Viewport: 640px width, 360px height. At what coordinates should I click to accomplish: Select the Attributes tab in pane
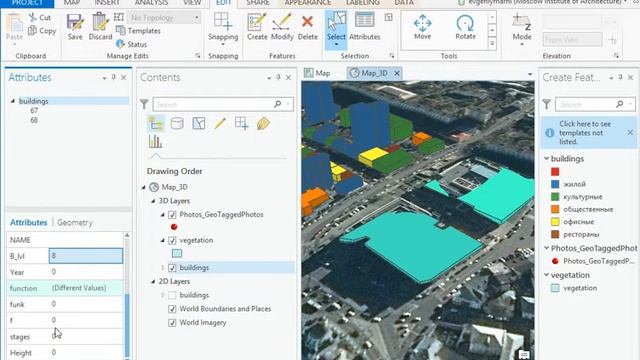click(29, 222)
